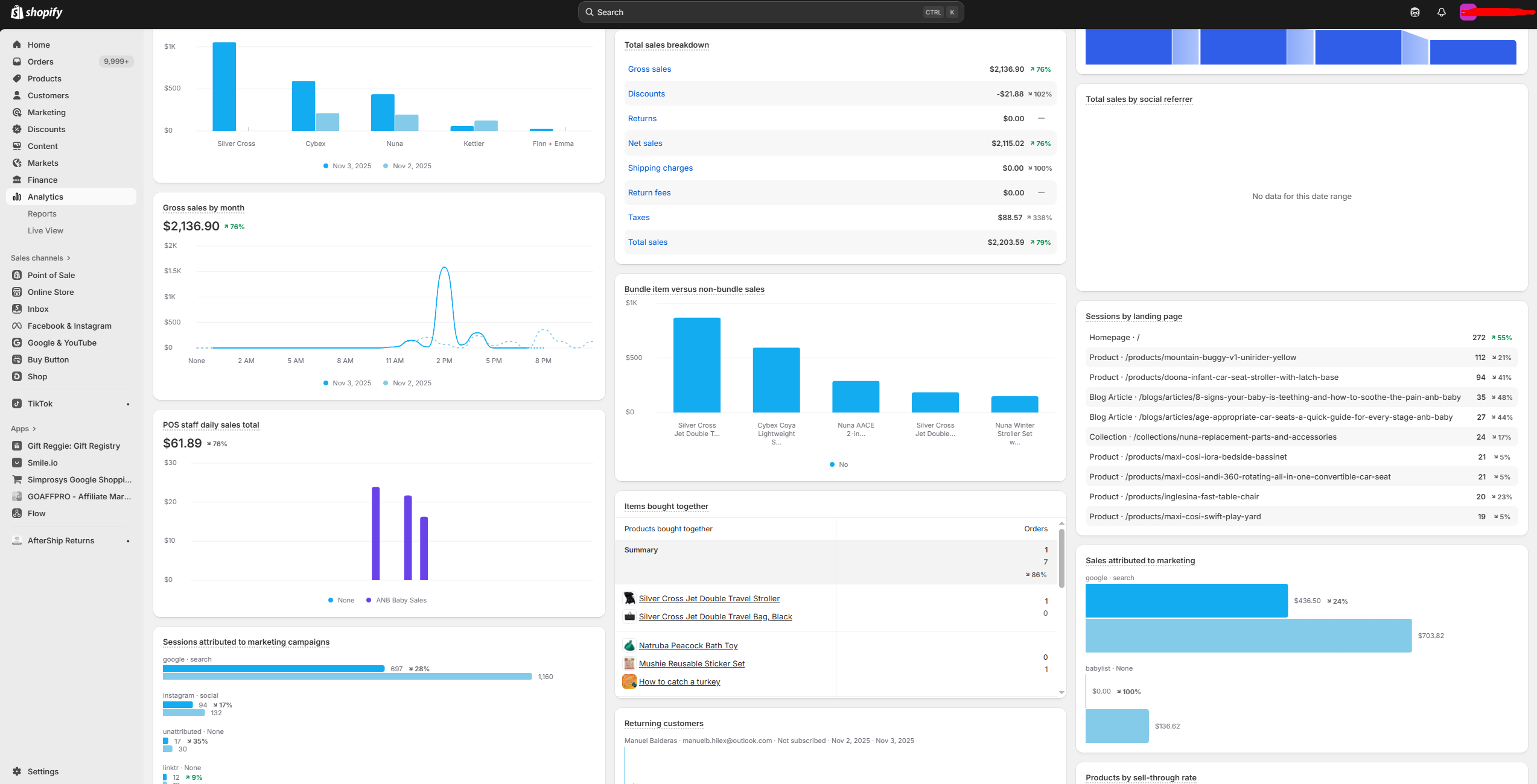Open Live View under Analytics
This screenshot has height=784, width=1537.
coord(45,230)
